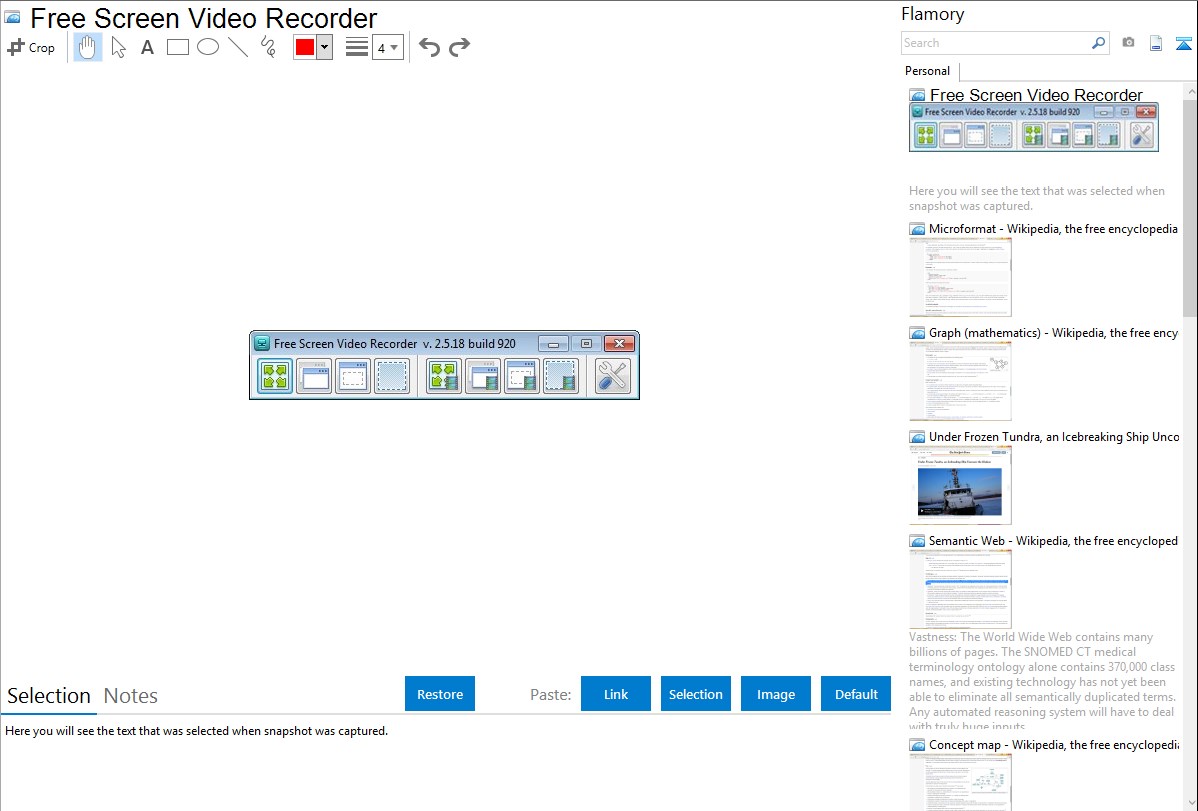Redo the last edit
Image resolution: width=1198 pixels, height=811 pixels.
[x=459, y=47]
